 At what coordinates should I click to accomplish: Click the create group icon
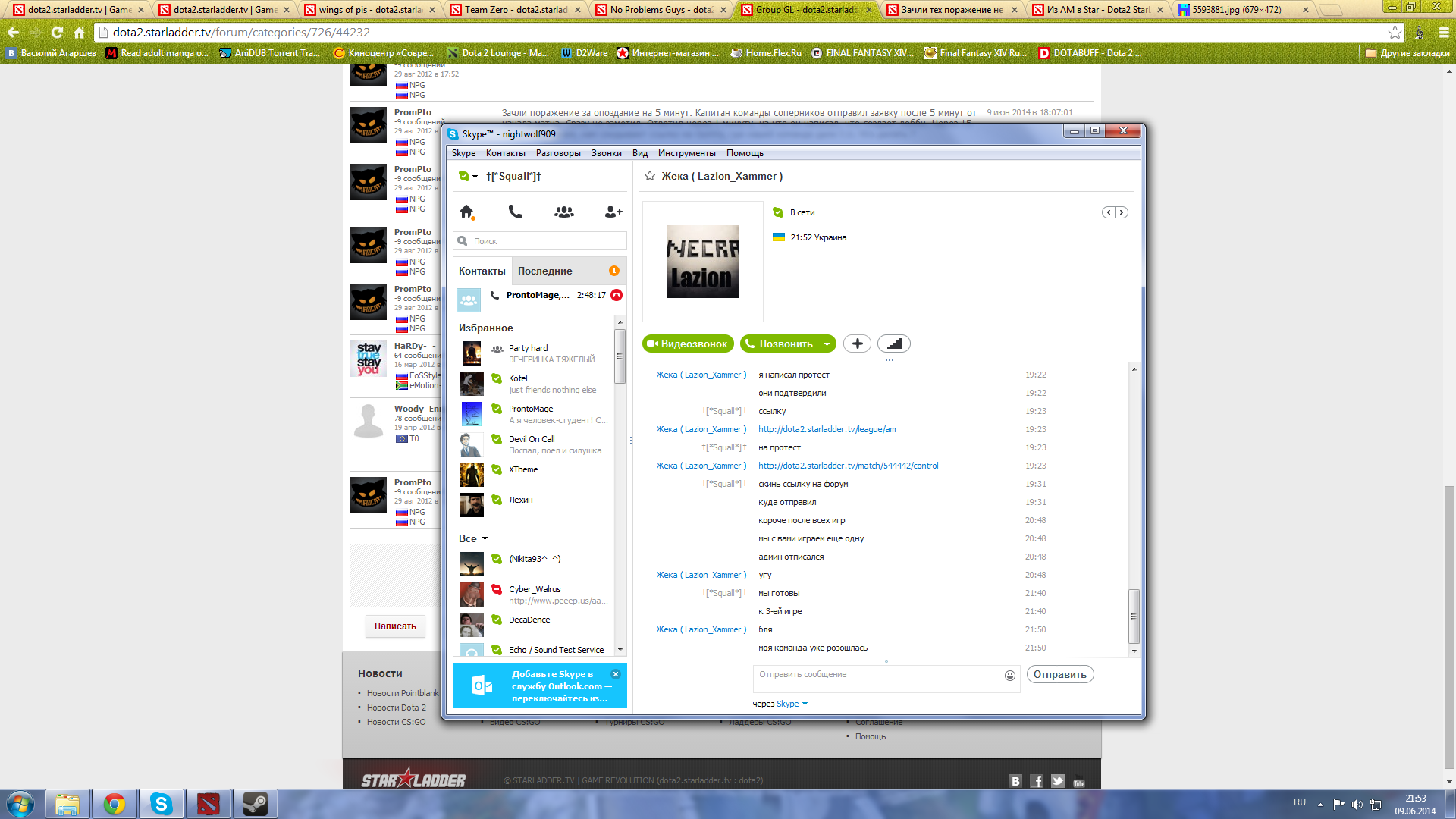pyautogui.click(x=564, y=212)
